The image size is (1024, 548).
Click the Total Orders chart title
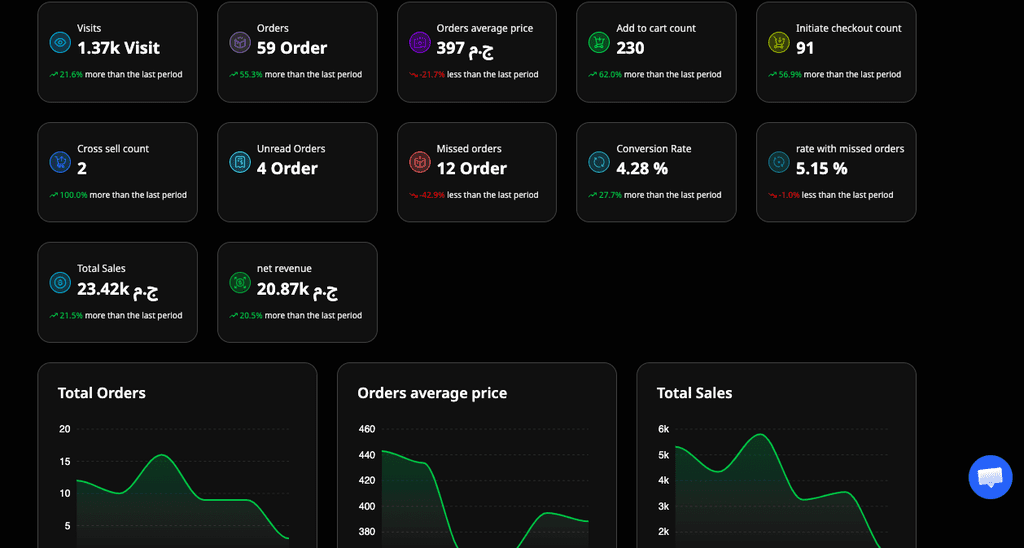(102, 393)
